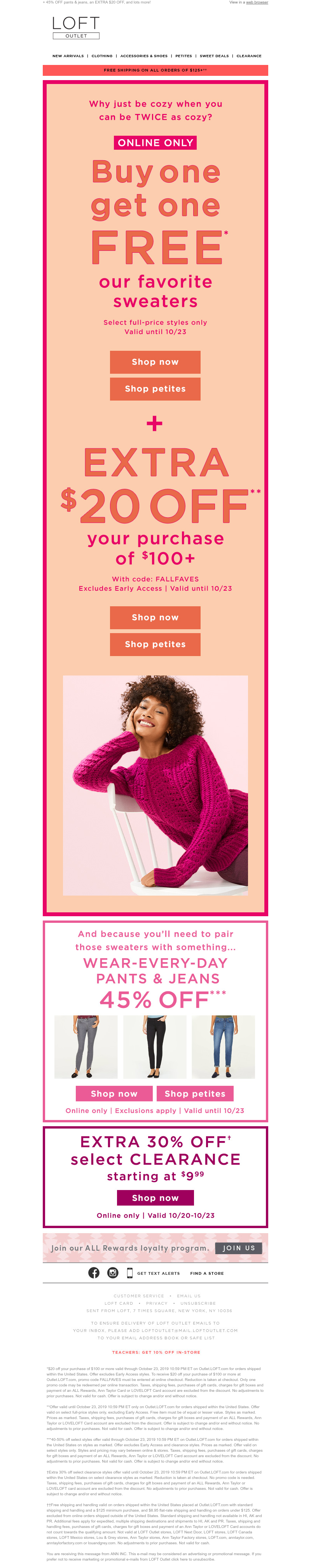Open the view in web browser link
This screenshot has width=311, height=1568.
coord(257,2)
